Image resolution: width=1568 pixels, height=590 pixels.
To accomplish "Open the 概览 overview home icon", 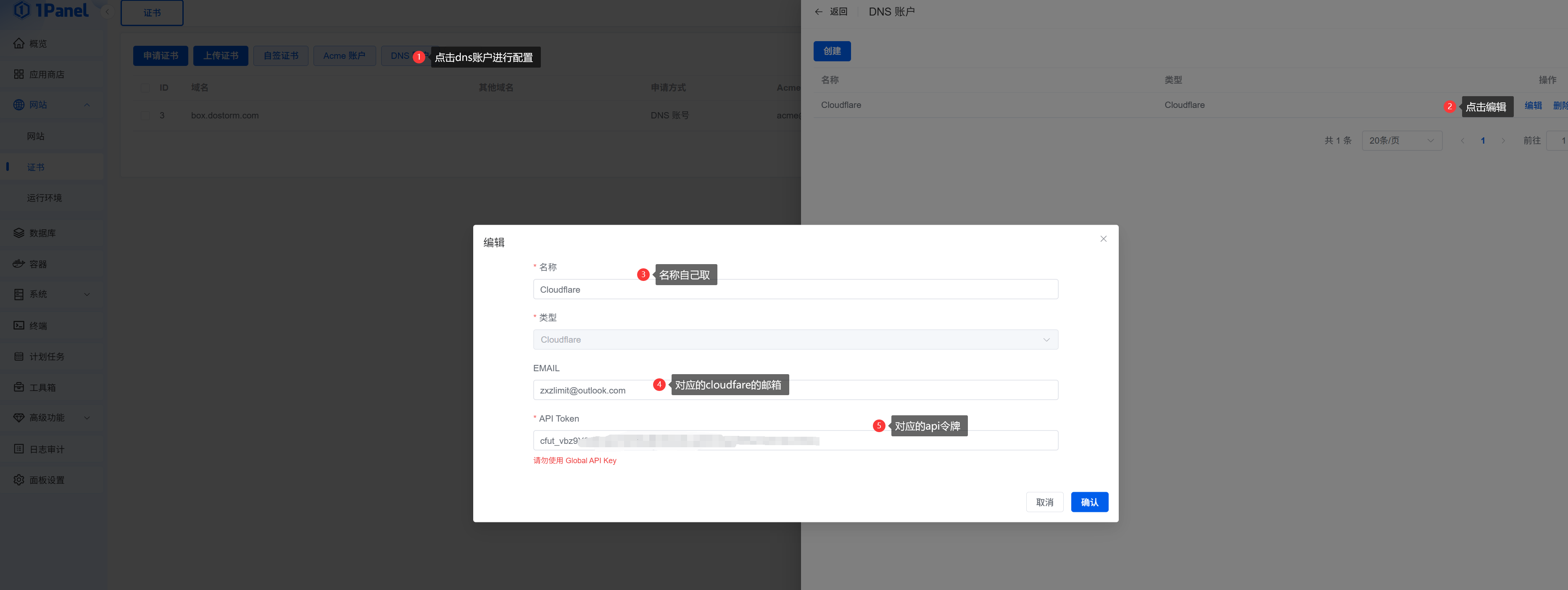I will tap(19, 44).
